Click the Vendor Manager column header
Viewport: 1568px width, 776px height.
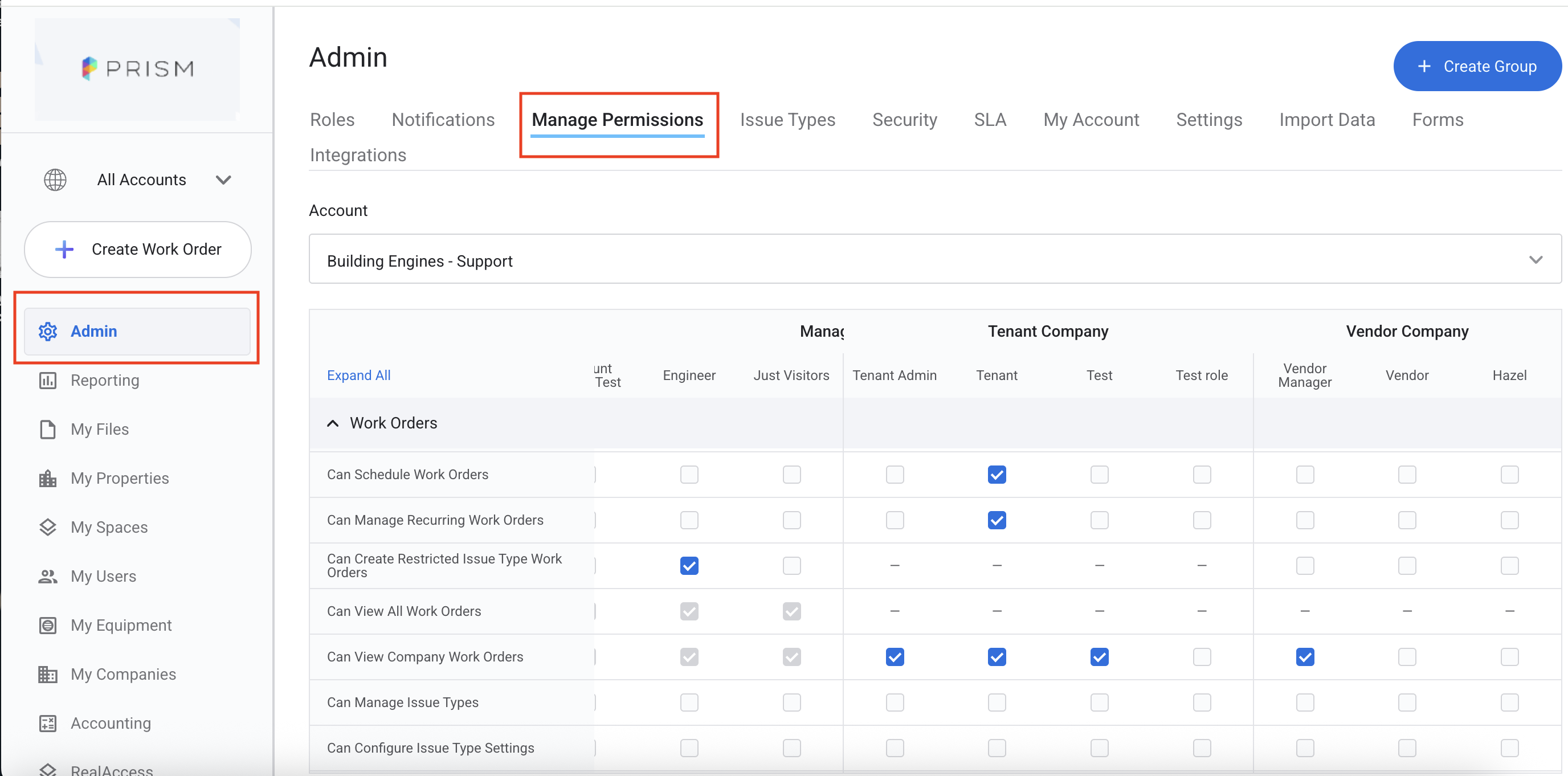1304,375
